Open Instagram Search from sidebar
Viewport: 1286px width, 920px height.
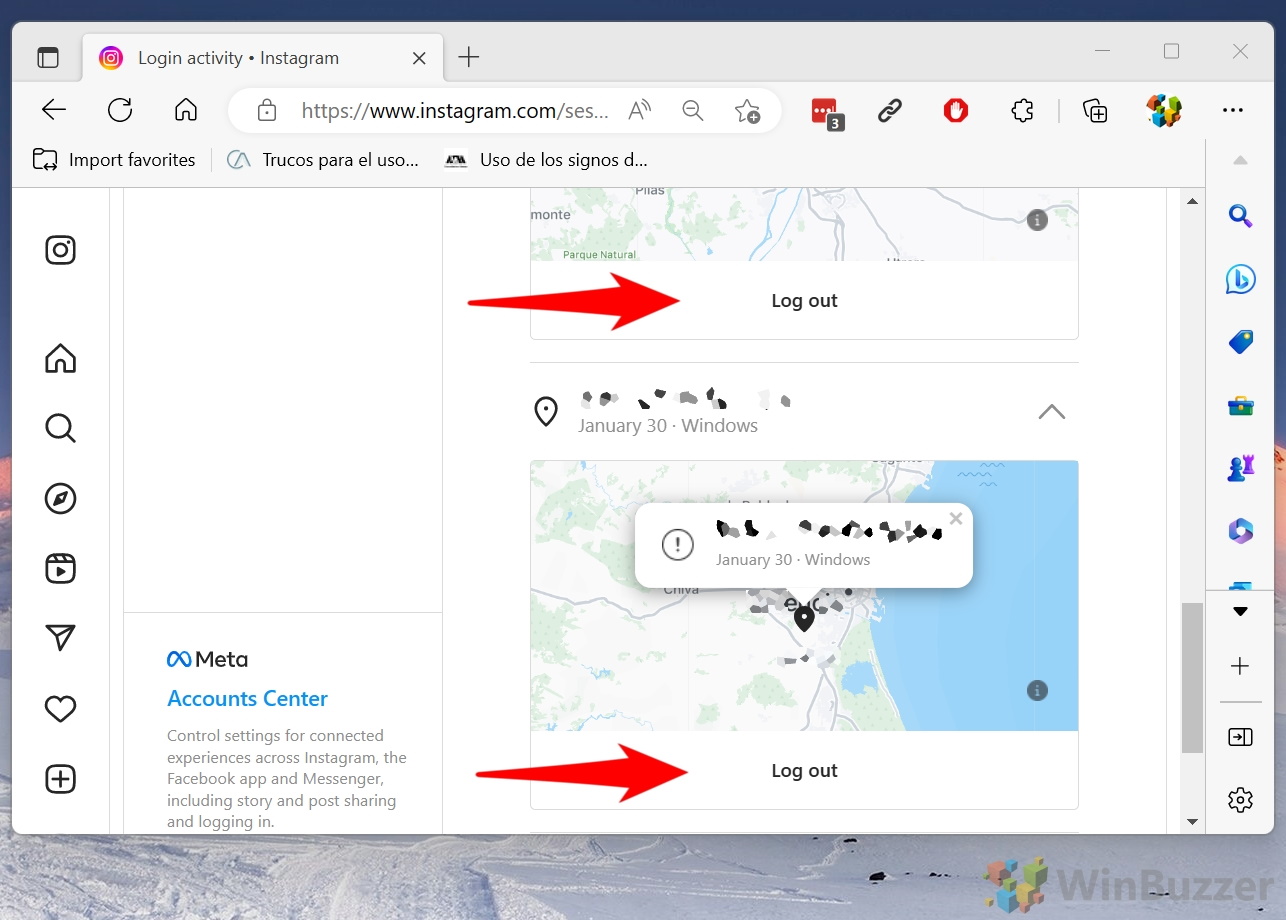tap(61, 428)
